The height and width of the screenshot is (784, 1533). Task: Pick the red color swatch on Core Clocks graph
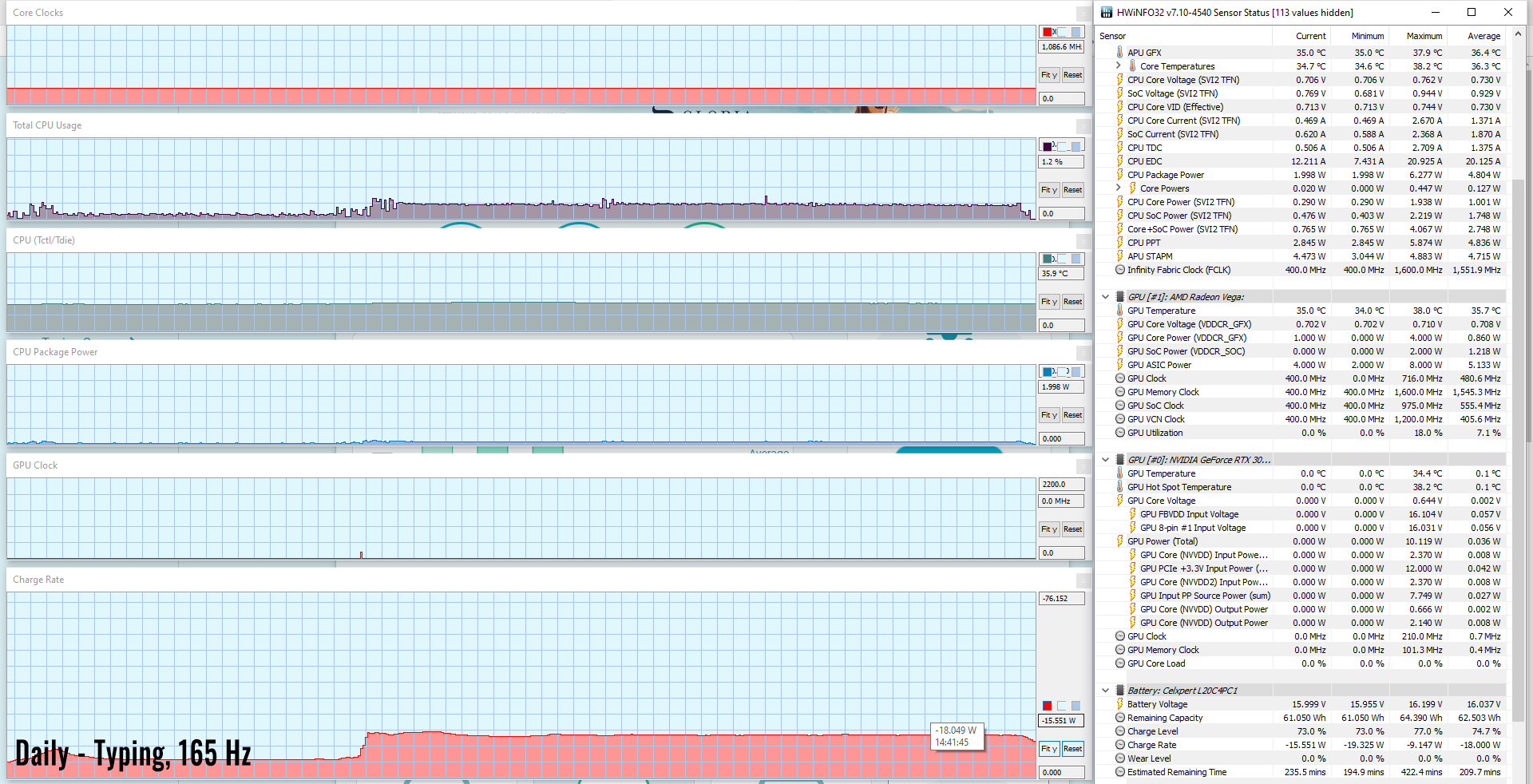point(1047,32)
